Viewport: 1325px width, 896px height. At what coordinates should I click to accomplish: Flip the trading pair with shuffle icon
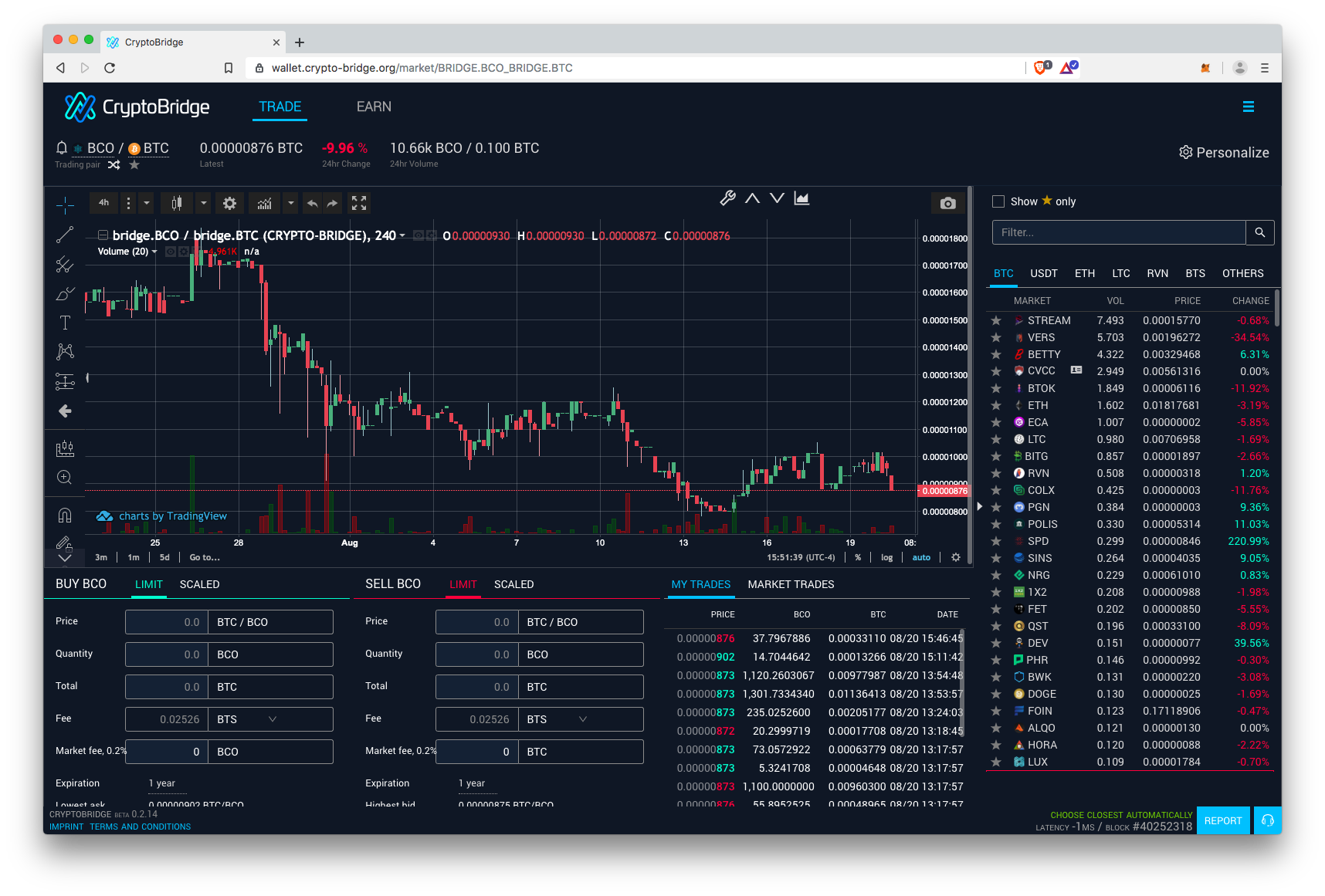tap(114, 164)
